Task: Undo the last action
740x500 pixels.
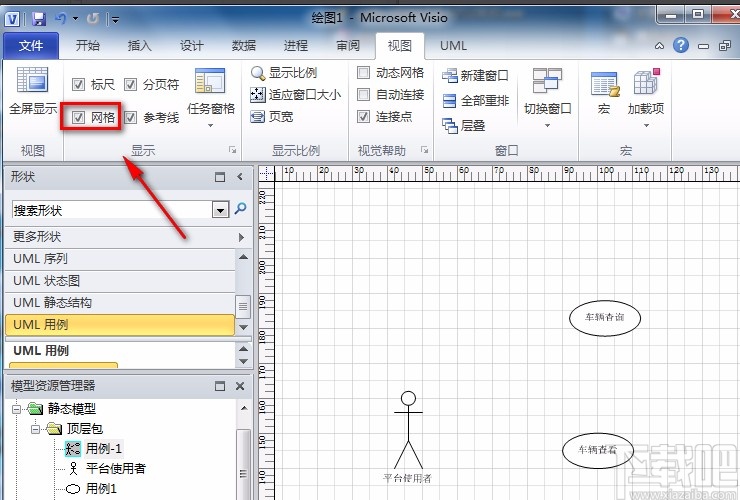Action: pyautogui.click(x=60, y=19)
